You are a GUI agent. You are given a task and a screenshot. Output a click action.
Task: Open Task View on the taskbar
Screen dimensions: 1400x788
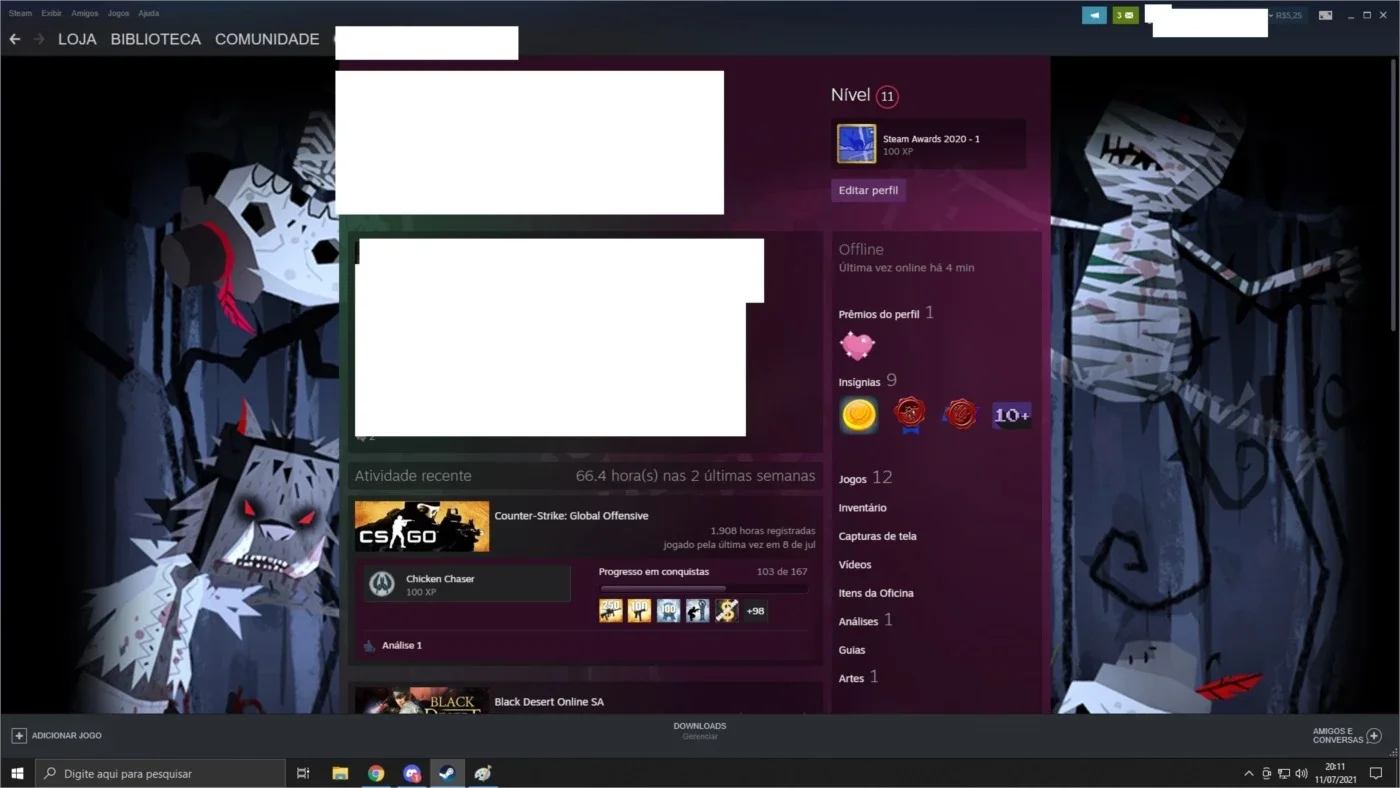click(x=303, y=773)
